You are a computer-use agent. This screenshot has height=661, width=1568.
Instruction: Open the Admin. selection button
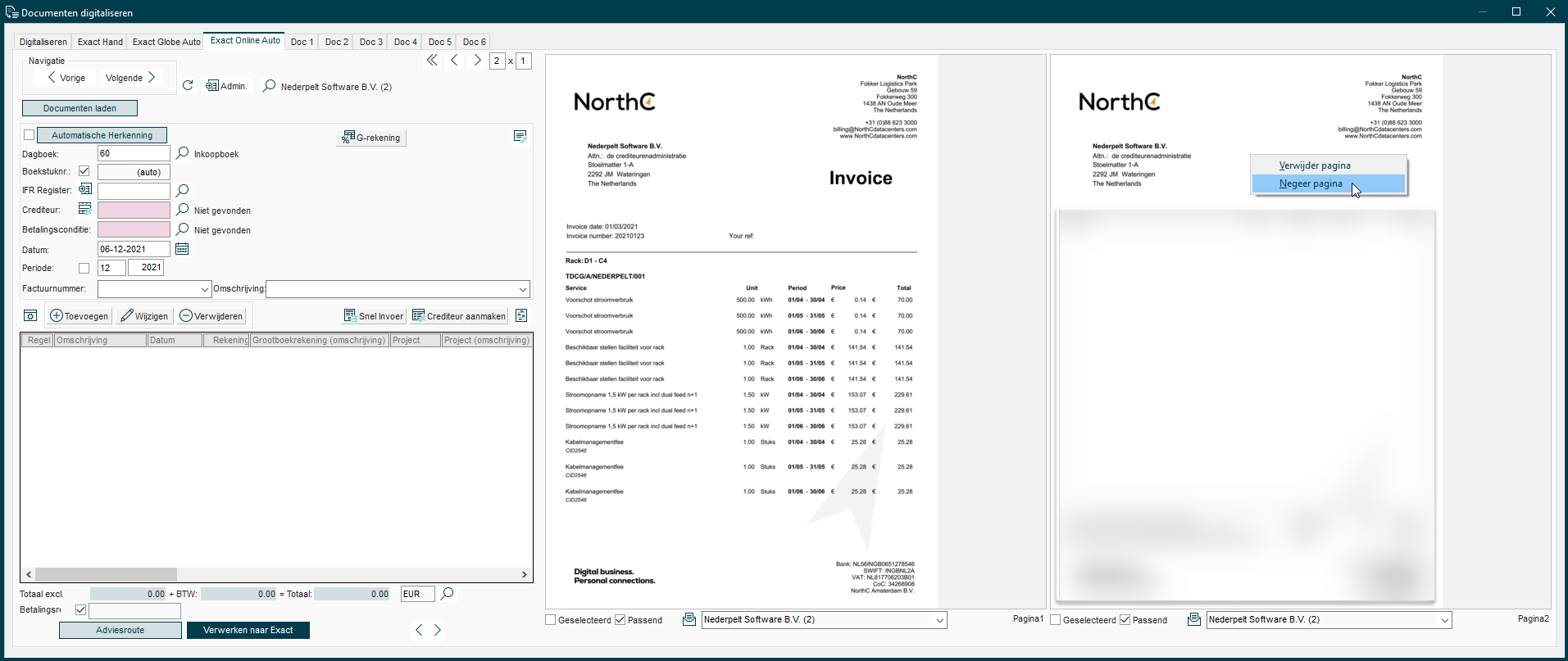(226, 86)
